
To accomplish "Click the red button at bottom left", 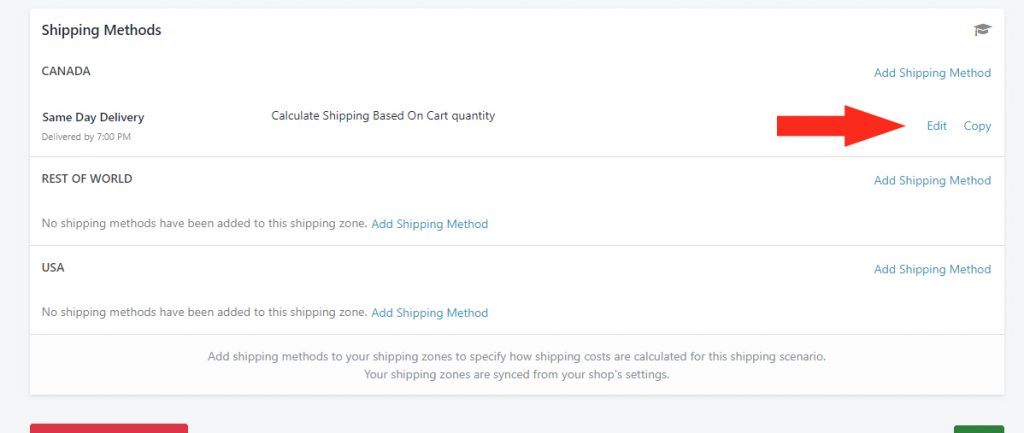I will 109,428.
